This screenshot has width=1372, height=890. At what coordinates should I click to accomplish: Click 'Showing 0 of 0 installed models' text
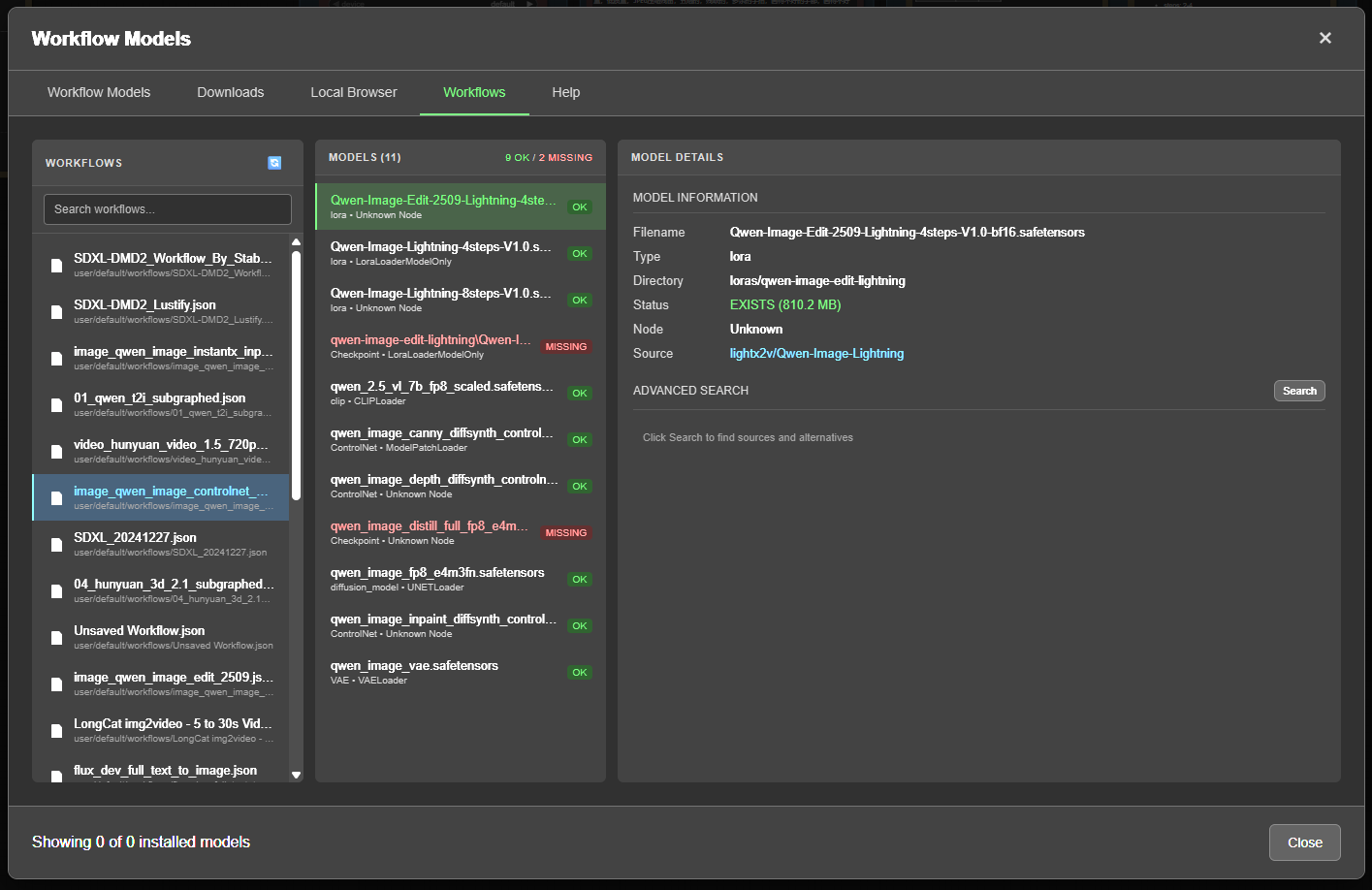141,842
